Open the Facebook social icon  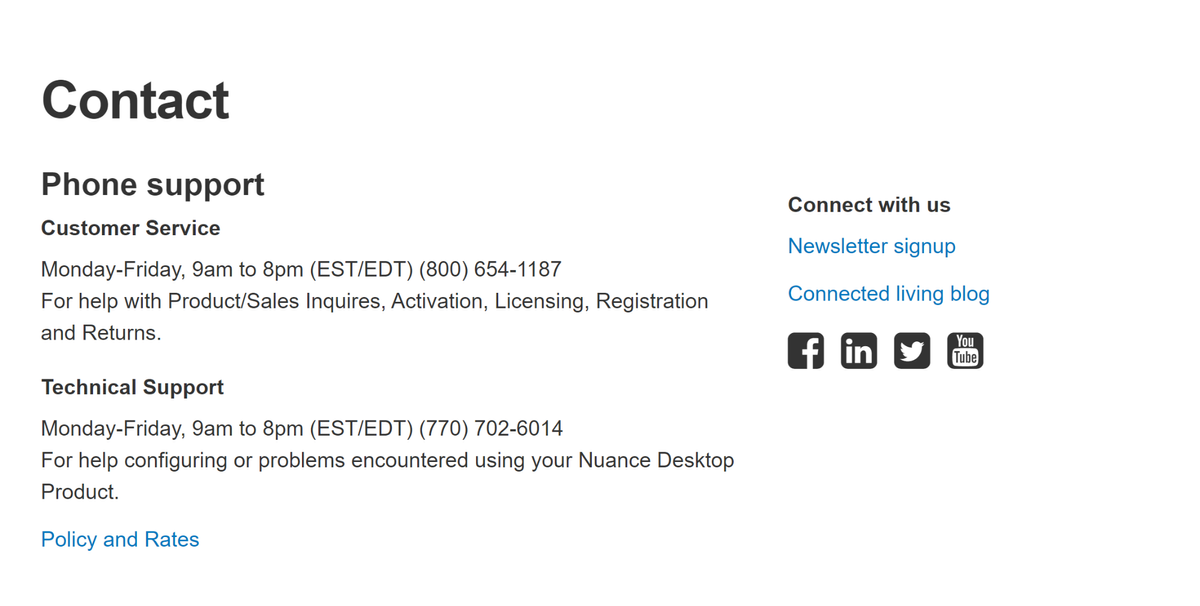coord(806,351)
